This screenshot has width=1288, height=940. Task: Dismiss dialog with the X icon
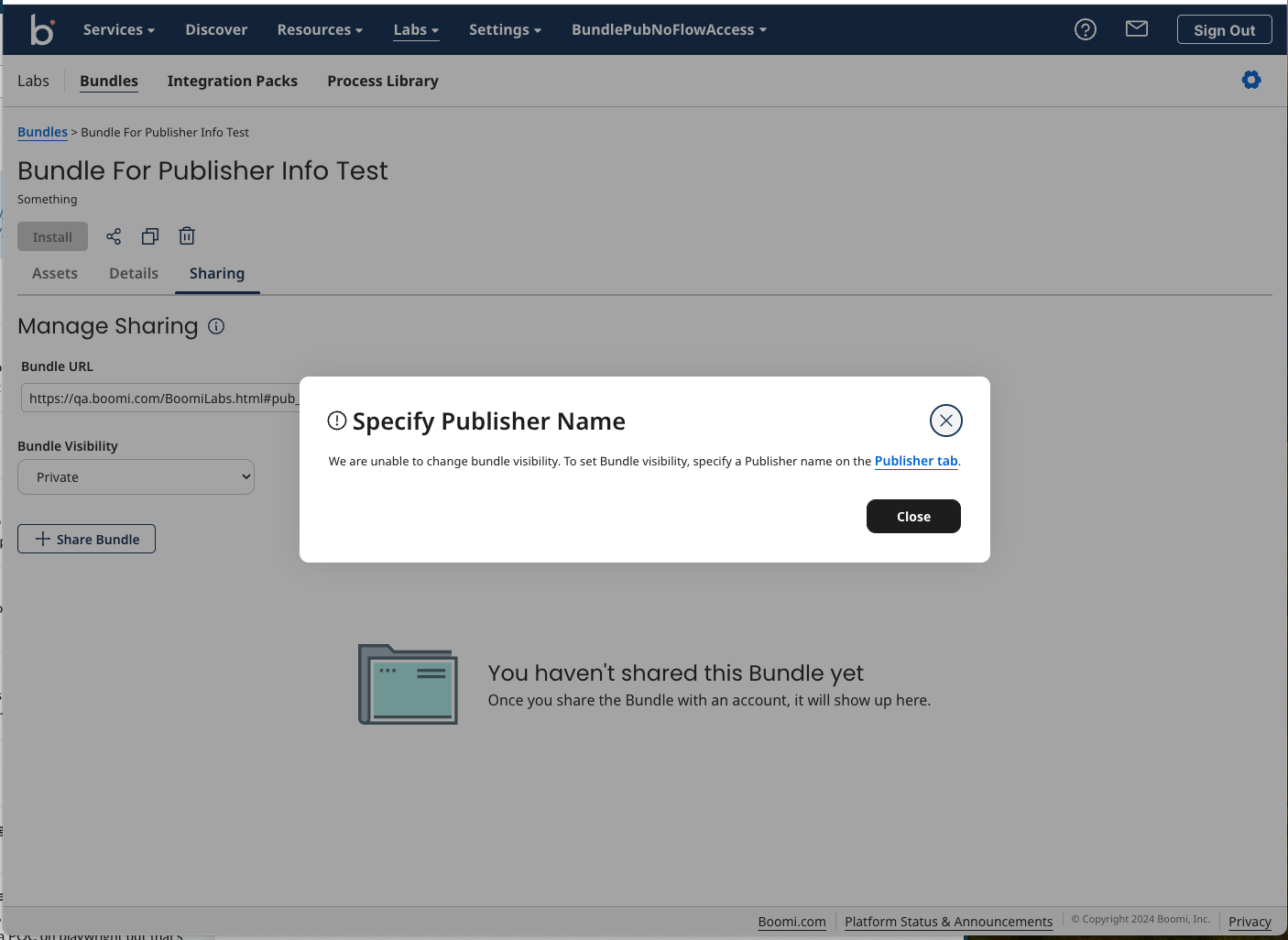coord(945,421)
